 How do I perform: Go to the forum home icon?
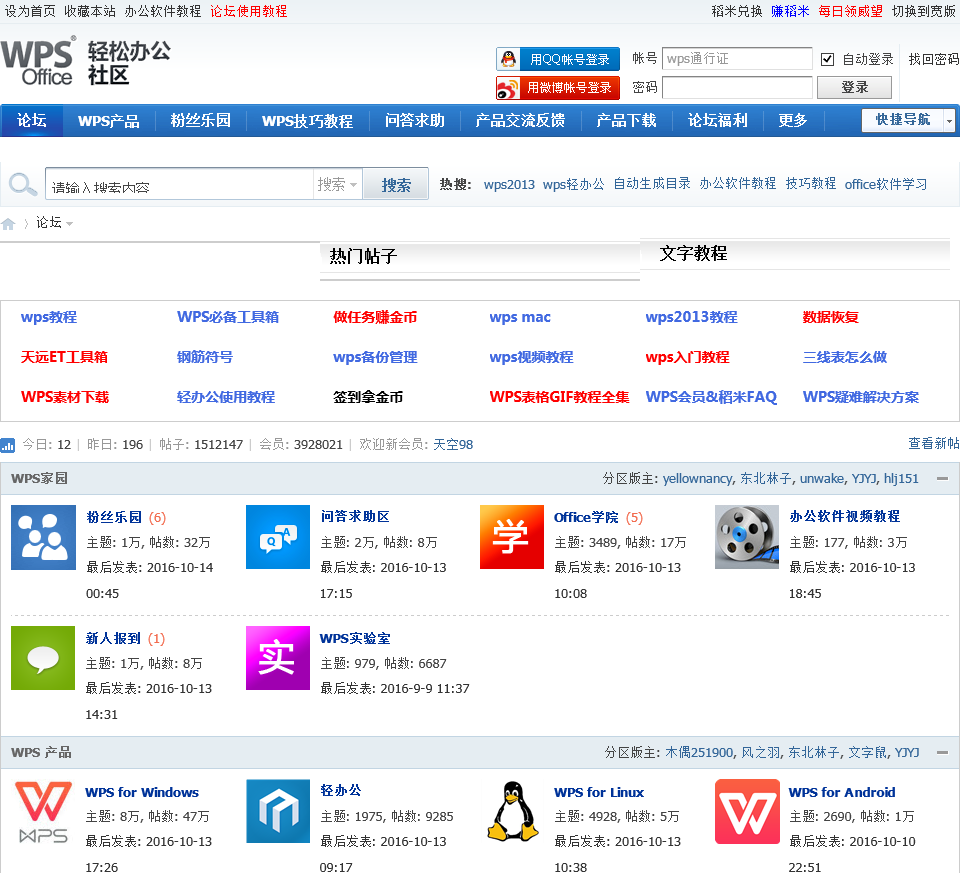(x=8, y=224)
